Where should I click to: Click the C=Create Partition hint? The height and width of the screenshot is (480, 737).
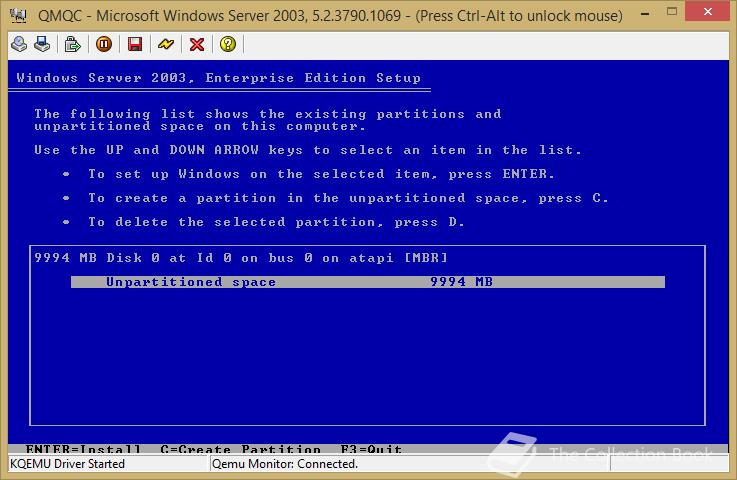[x=241, y=449]
